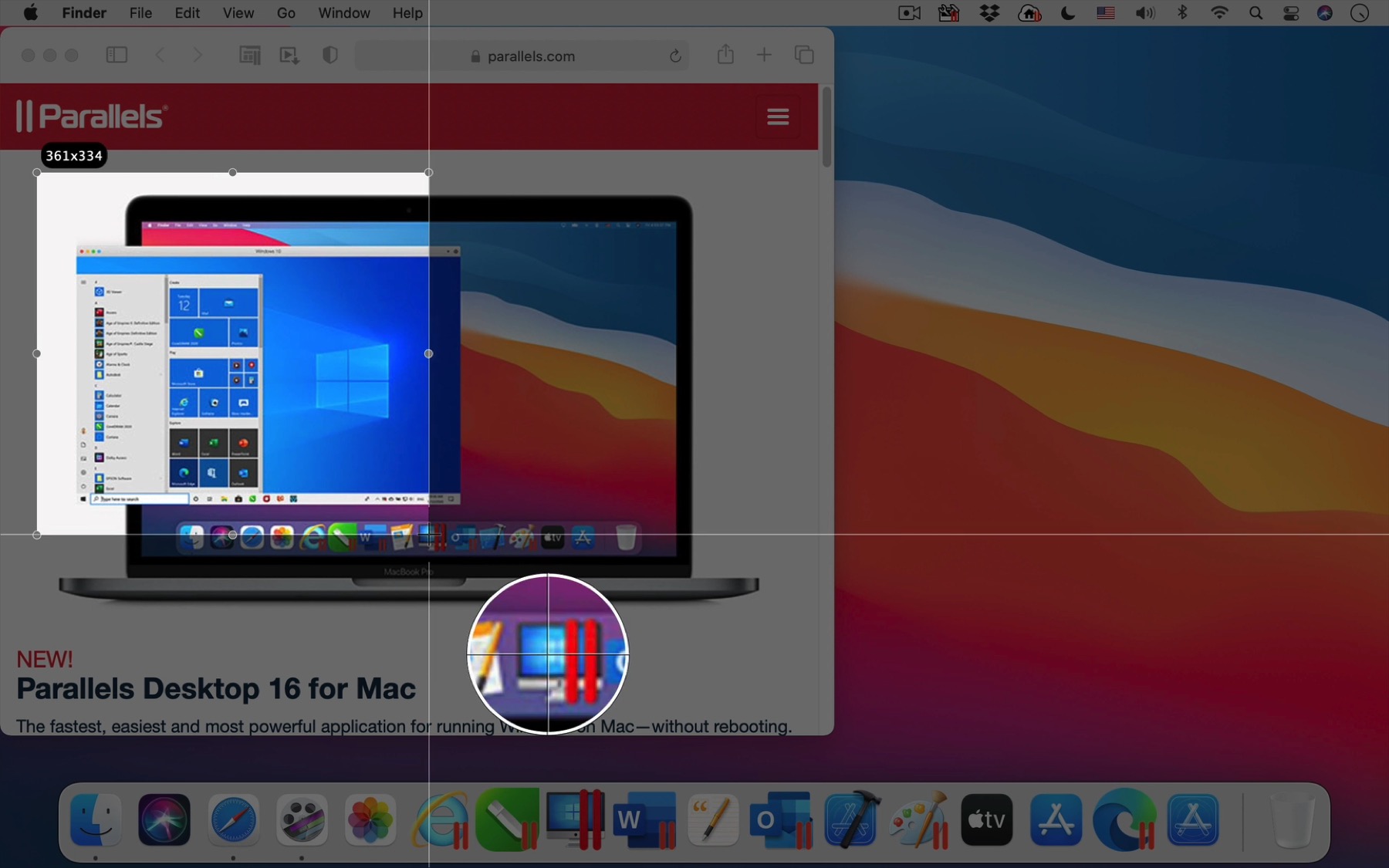Toggle Wi-Fi from the menu bar
The height and width of the screenshot is (868, 1389).
tap(1218, 13)
